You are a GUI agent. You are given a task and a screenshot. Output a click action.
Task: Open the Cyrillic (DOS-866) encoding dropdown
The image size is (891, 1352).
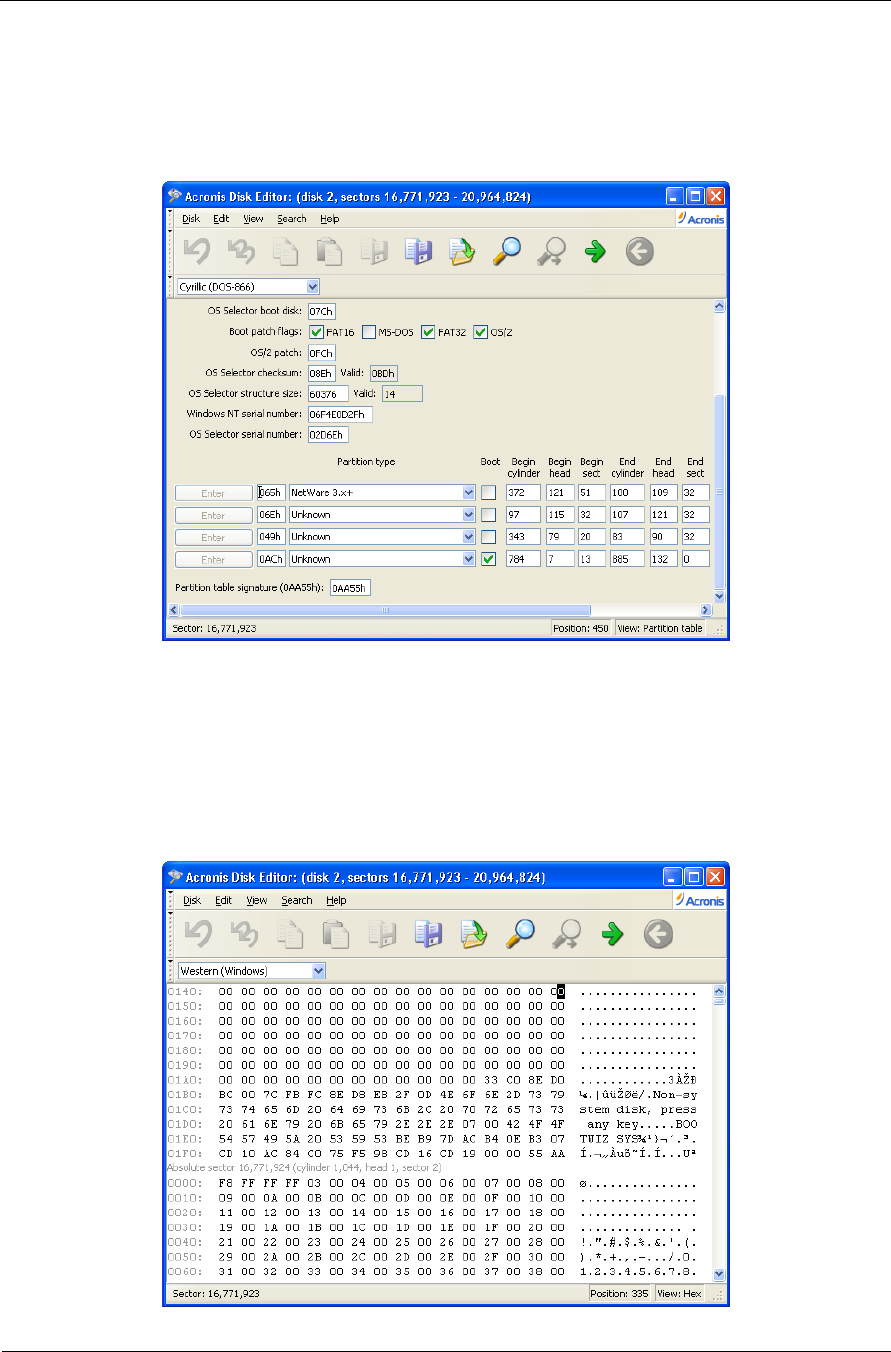[312, 287]
